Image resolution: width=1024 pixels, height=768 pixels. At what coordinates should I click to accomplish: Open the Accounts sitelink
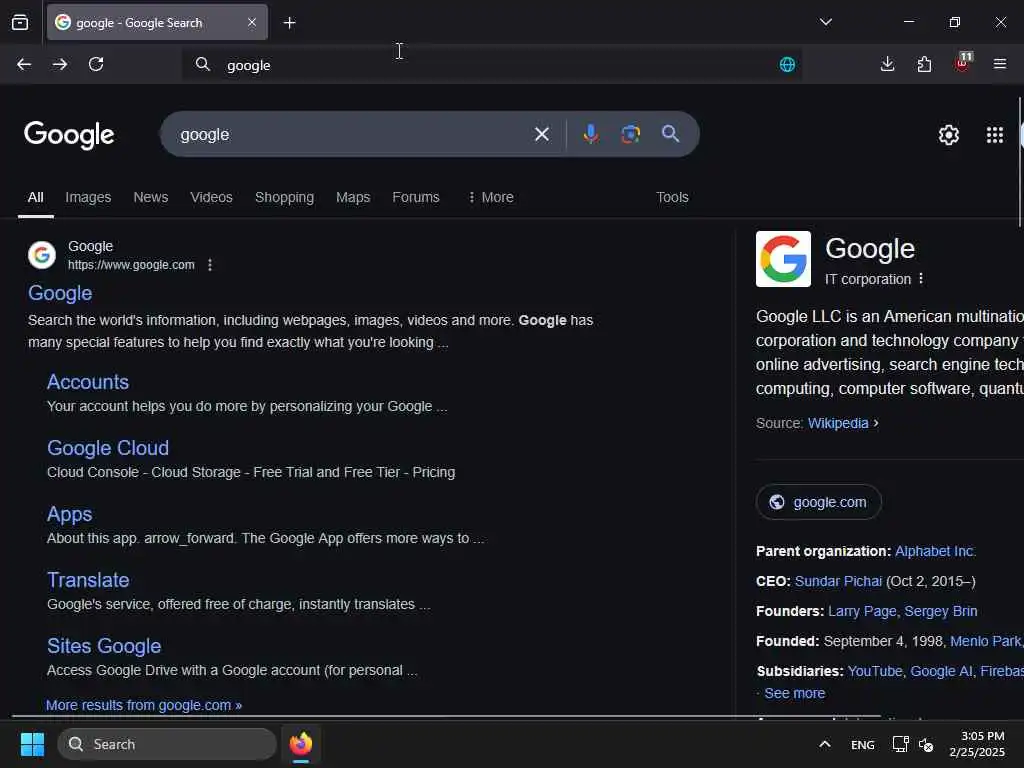pyautogui.click(x=88, y=382)
